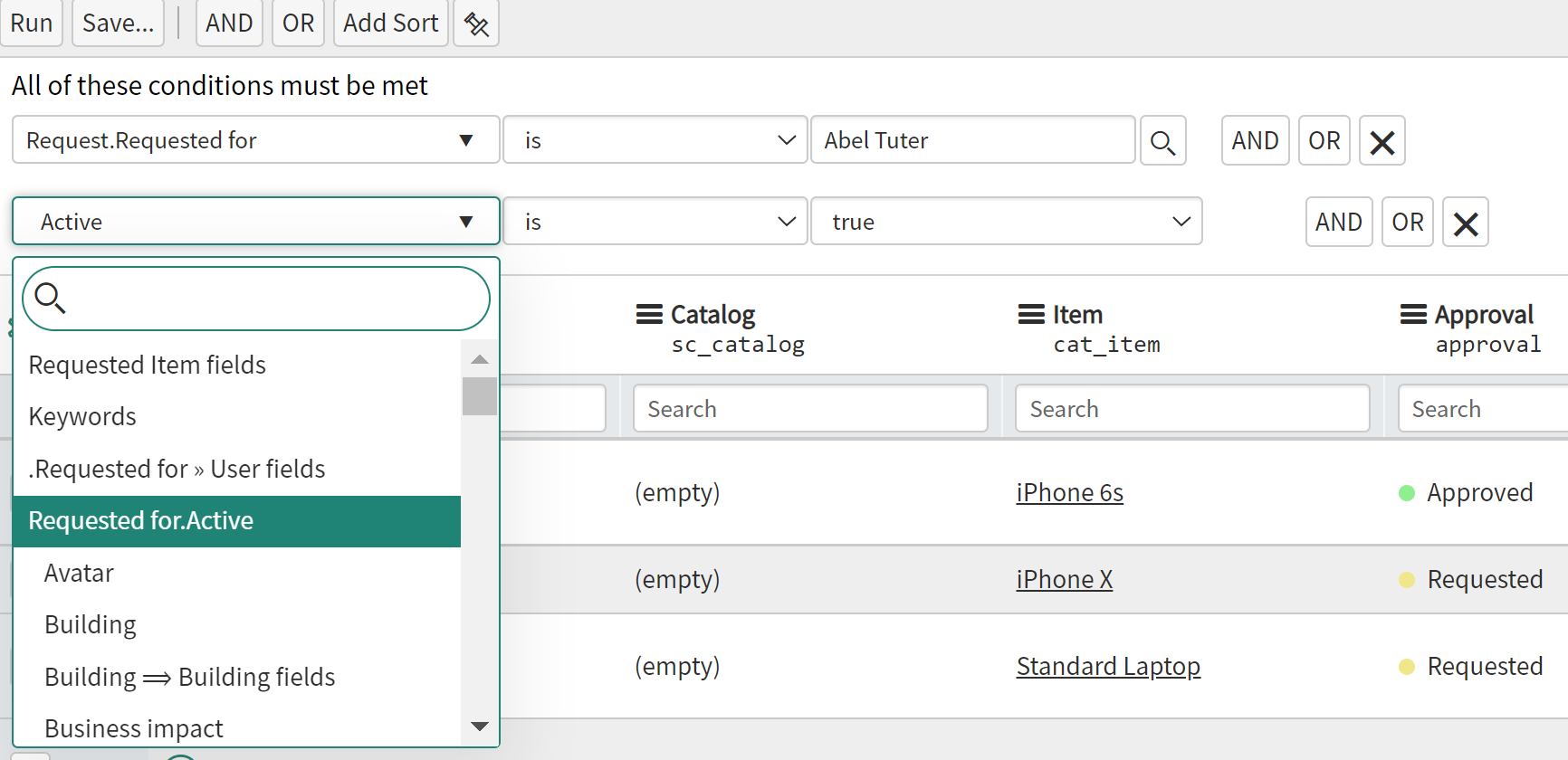The image size is (1568, 760).
Task: Open operator dropdown for Active row
Action: pos(655,222)
